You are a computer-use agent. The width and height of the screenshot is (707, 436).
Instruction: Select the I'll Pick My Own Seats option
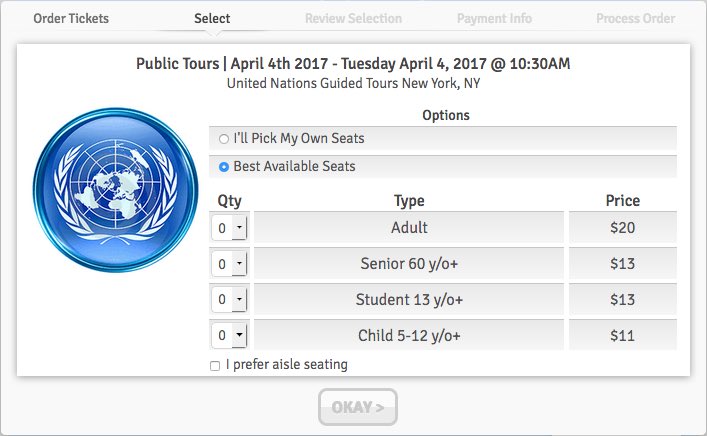coord(224,139)
